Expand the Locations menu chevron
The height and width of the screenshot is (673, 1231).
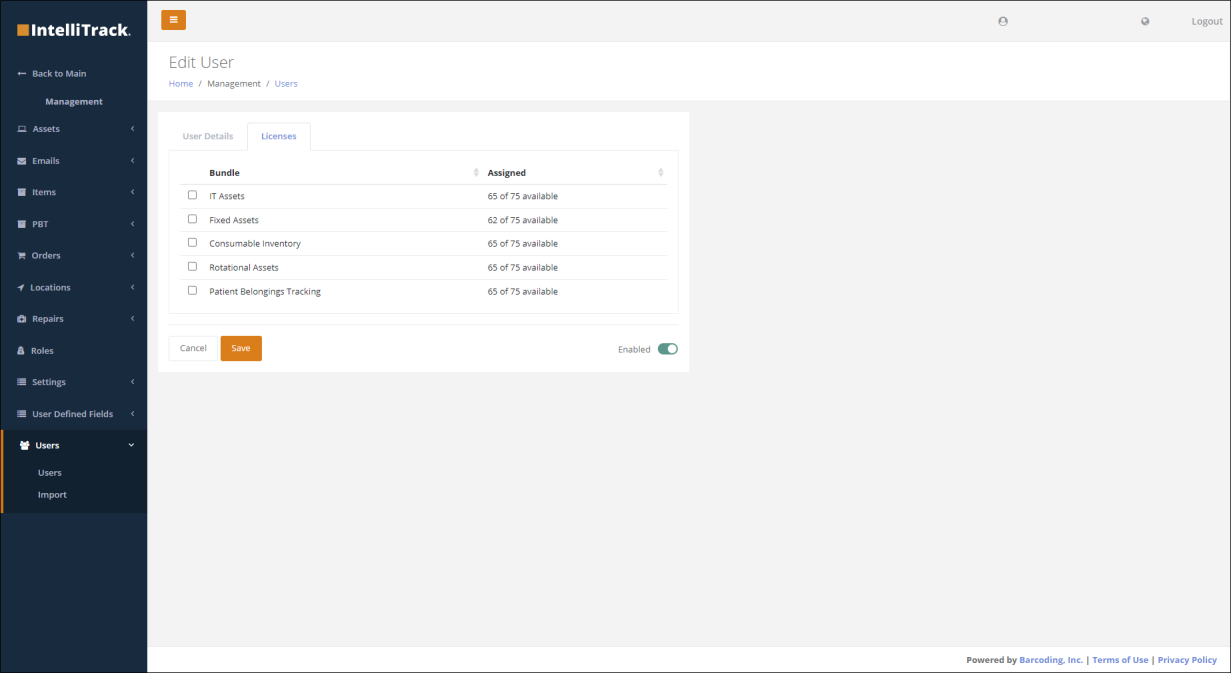(x=132, y=288)
